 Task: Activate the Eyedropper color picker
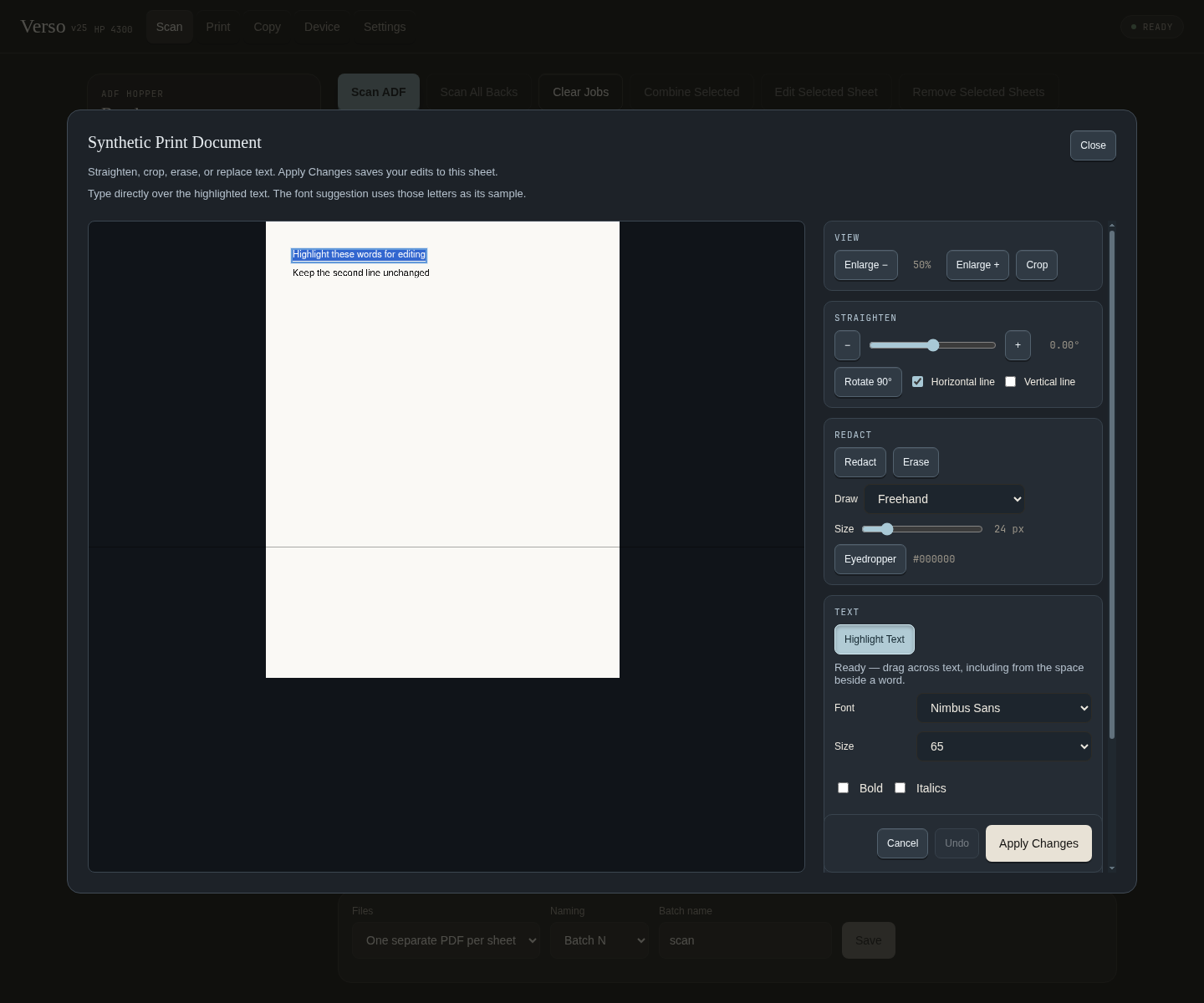pyautogui.click(x=870, y=559)
